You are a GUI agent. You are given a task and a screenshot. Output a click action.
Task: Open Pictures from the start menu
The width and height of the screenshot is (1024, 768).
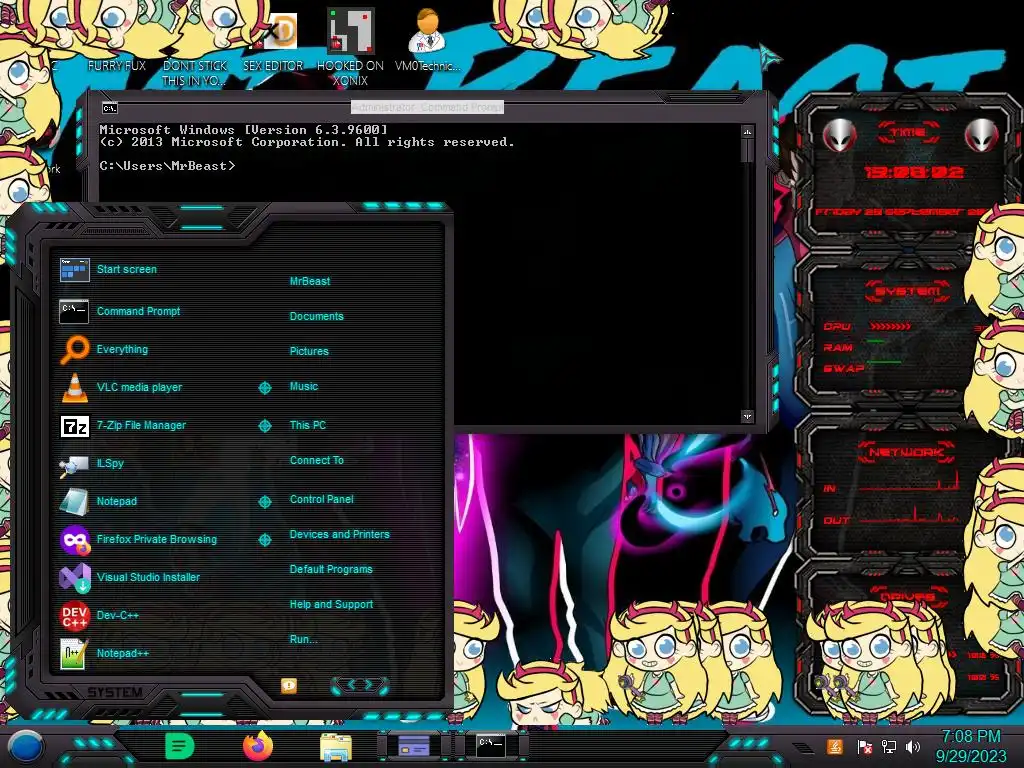309,351
